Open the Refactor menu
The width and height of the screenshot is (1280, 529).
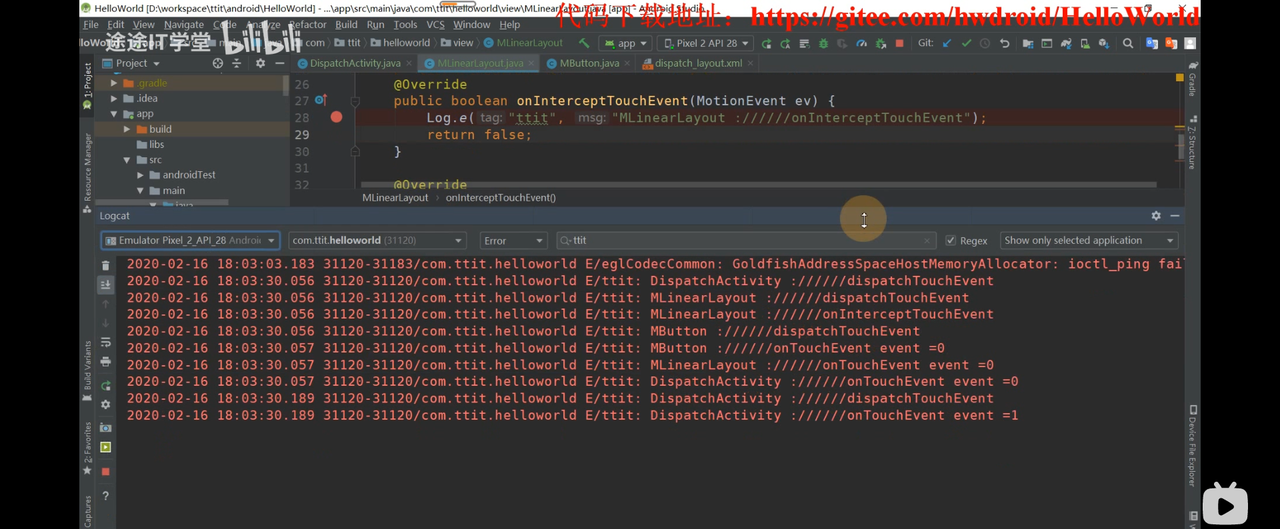(307, 25)
